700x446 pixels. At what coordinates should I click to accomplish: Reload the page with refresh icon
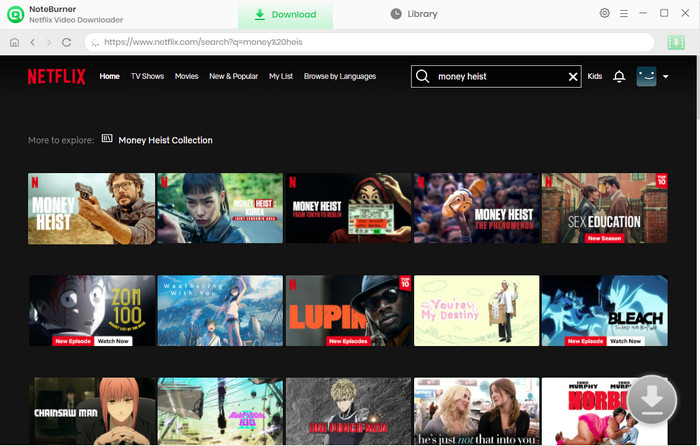click(67, 42)
